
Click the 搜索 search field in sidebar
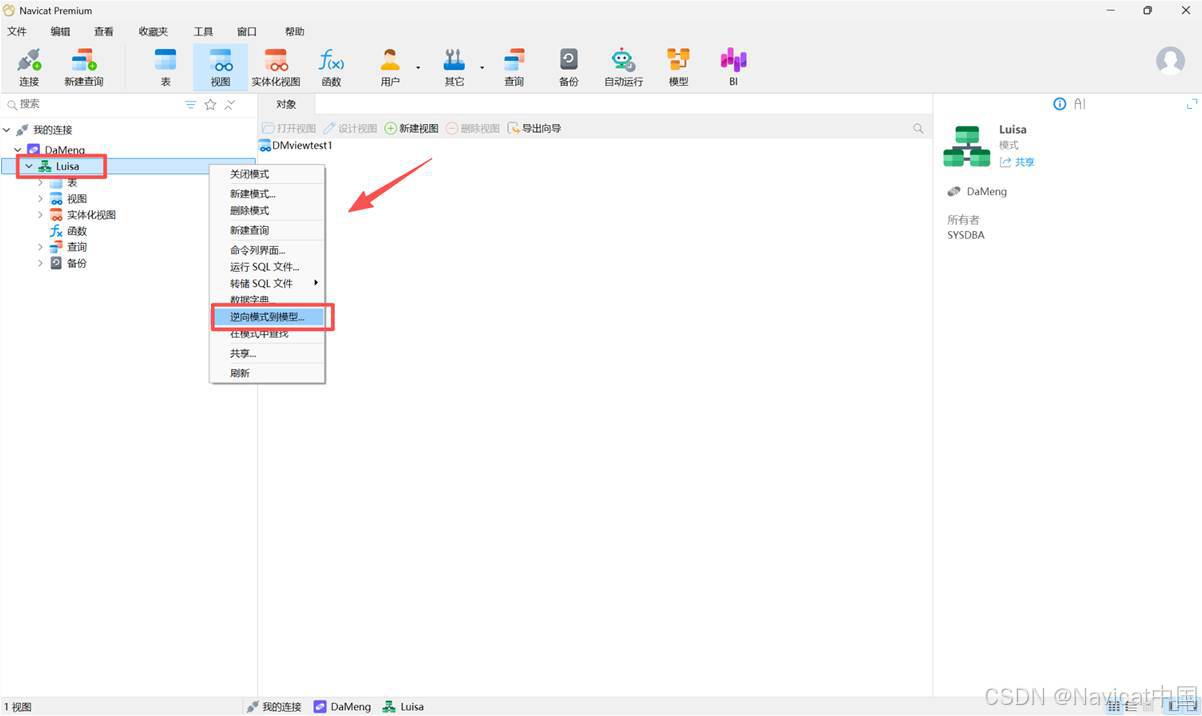point(92,104)
